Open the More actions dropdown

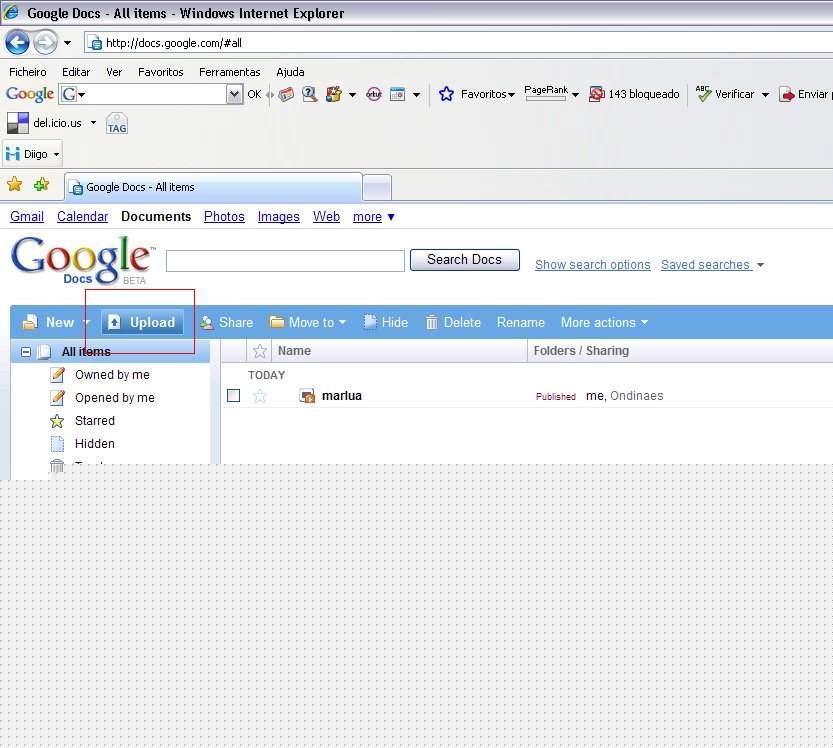pos(605,322)
